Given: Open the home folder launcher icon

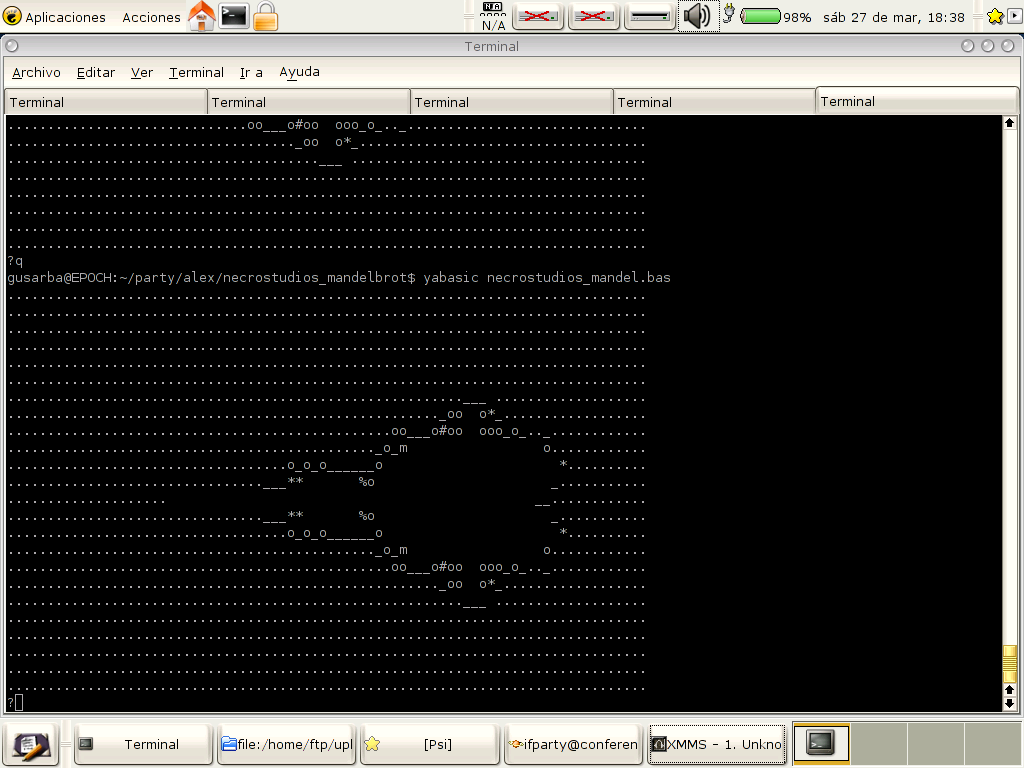Looking at the screenshot, I should [x=201, y=16].
